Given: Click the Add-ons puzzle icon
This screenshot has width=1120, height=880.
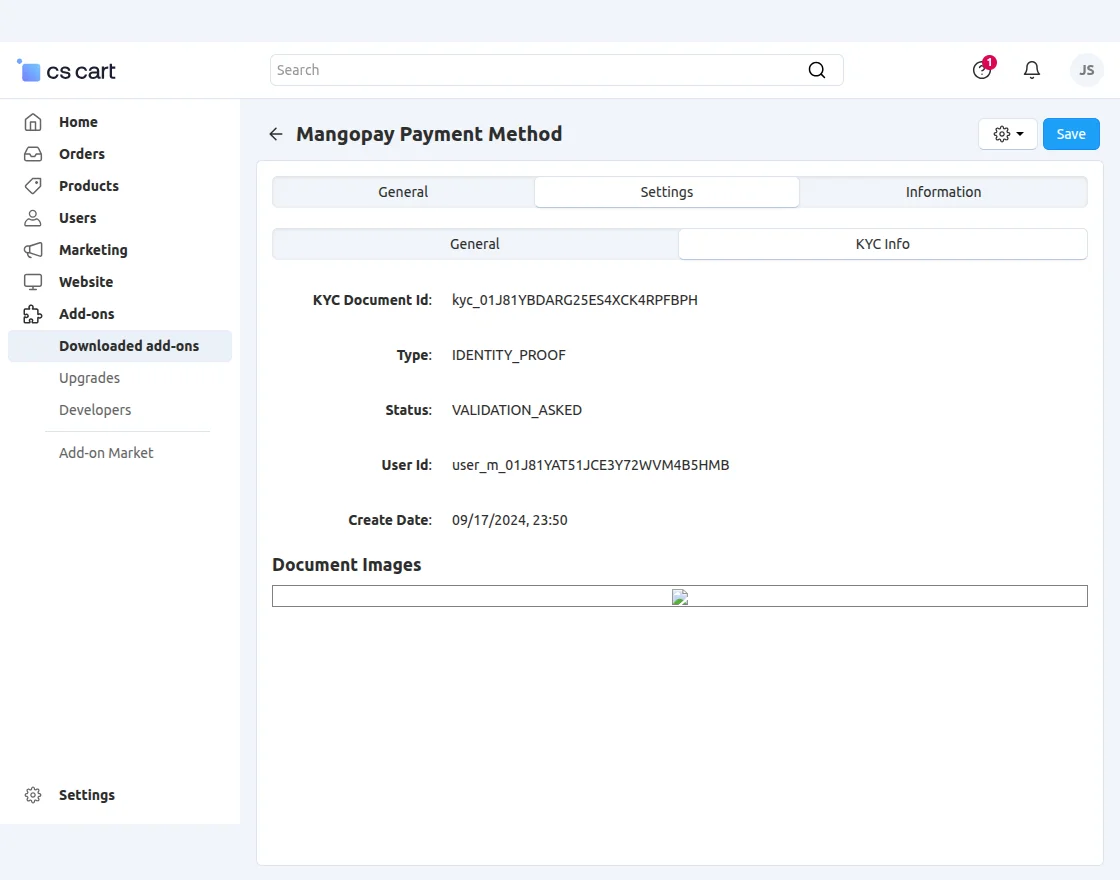Looking at the screenshot, I should 33,314.
